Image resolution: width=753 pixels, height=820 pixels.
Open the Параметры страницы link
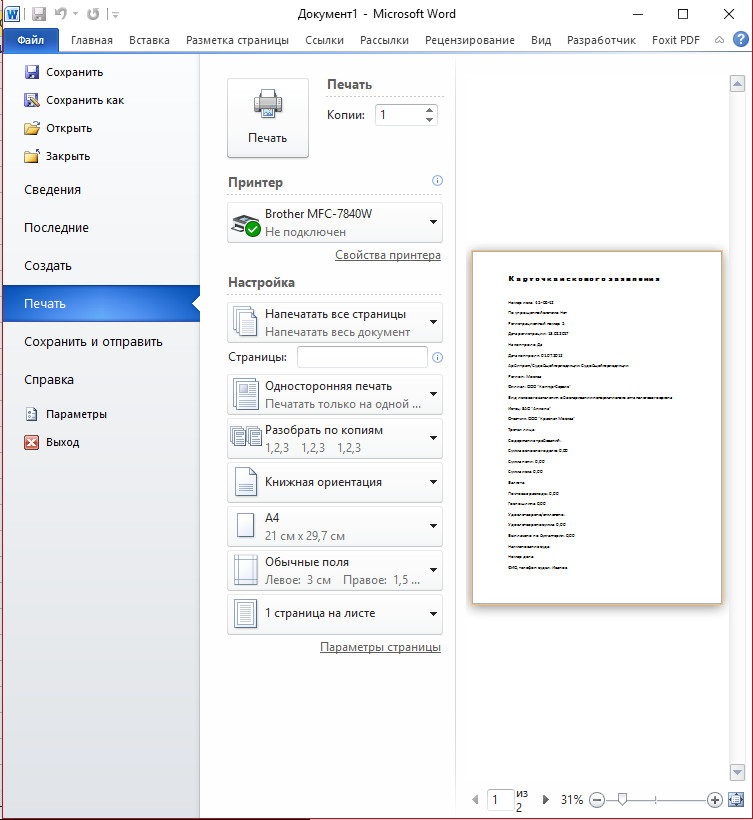380,647
